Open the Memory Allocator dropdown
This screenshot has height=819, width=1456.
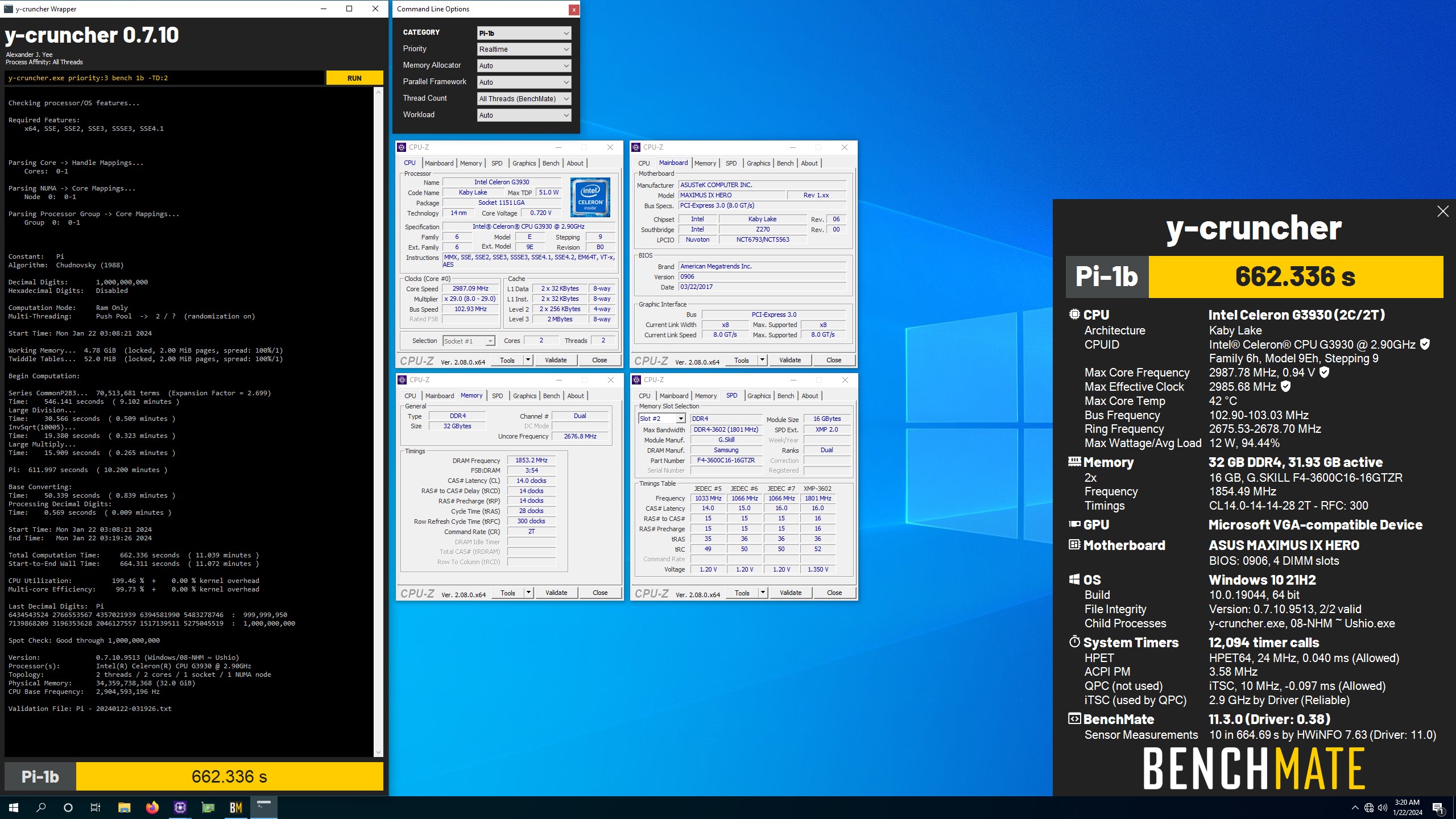(524, 66)
